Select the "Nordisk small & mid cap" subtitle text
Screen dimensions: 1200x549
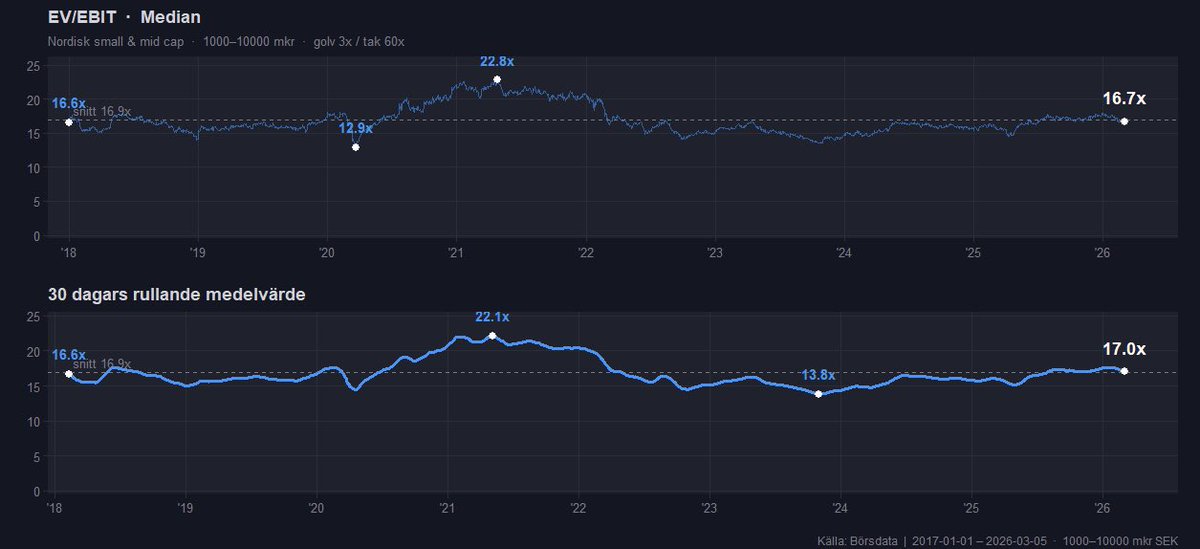pyautogui.click(x=115, y=43)
